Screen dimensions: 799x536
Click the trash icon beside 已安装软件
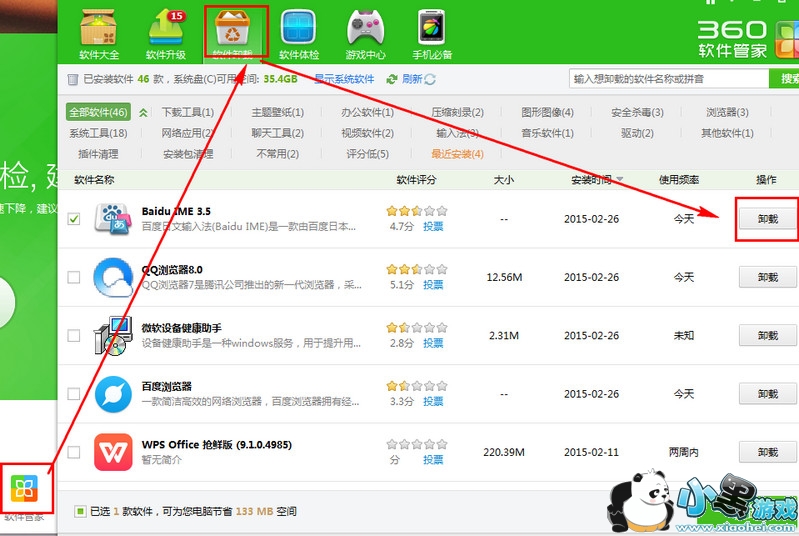coord(73,79)
